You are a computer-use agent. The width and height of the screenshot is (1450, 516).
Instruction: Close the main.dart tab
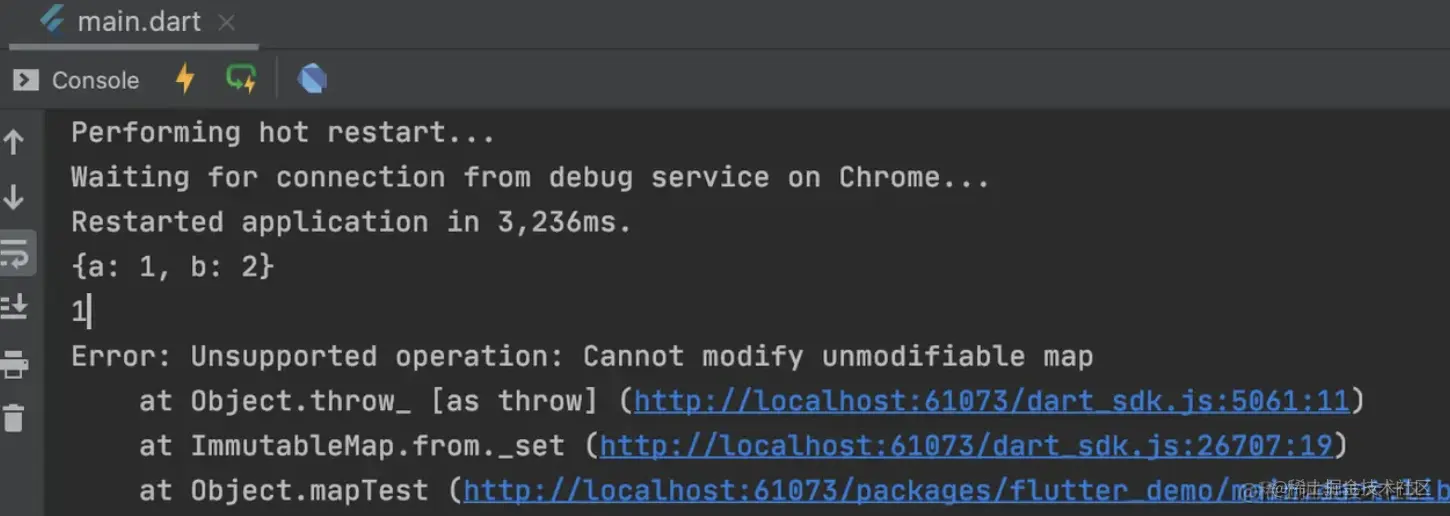(227, 22)
